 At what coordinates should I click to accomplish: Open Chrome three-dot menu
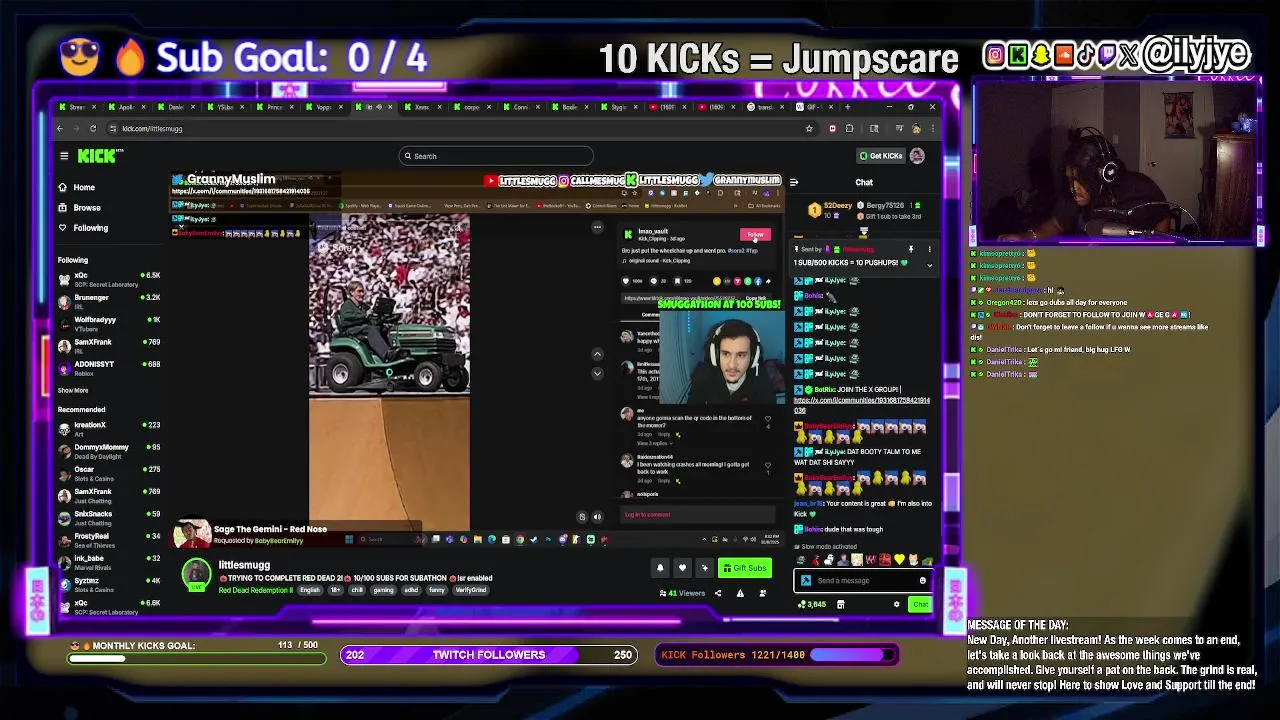[931, 128]
